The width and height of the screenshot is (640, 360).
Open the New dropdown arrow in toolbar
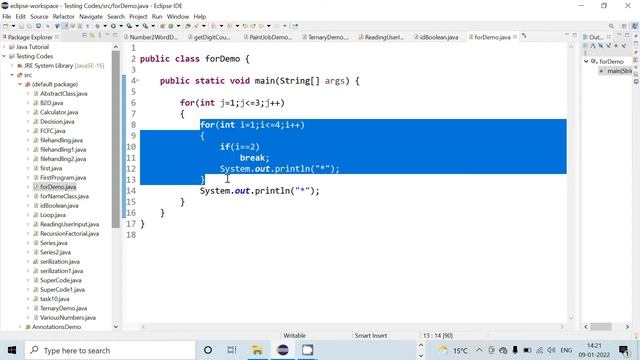(x=13, y=26)
